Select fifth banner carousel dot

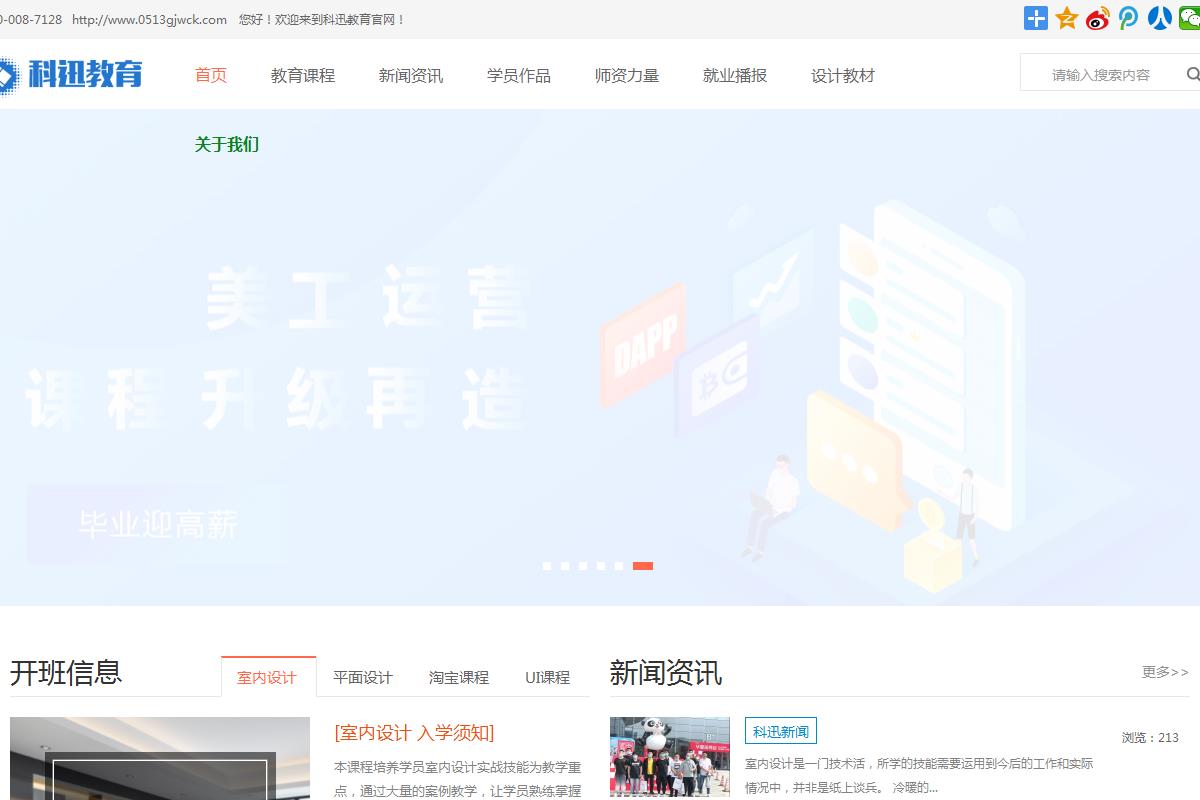point(619,566)
